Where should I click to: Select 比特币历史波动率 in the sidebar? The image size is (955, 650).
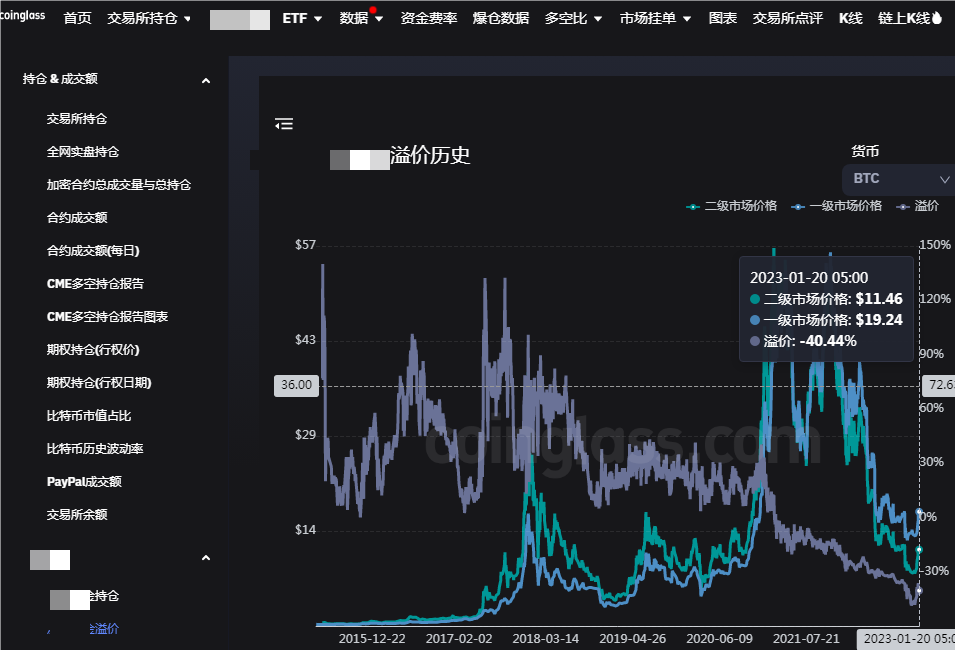tap(95, 449)
